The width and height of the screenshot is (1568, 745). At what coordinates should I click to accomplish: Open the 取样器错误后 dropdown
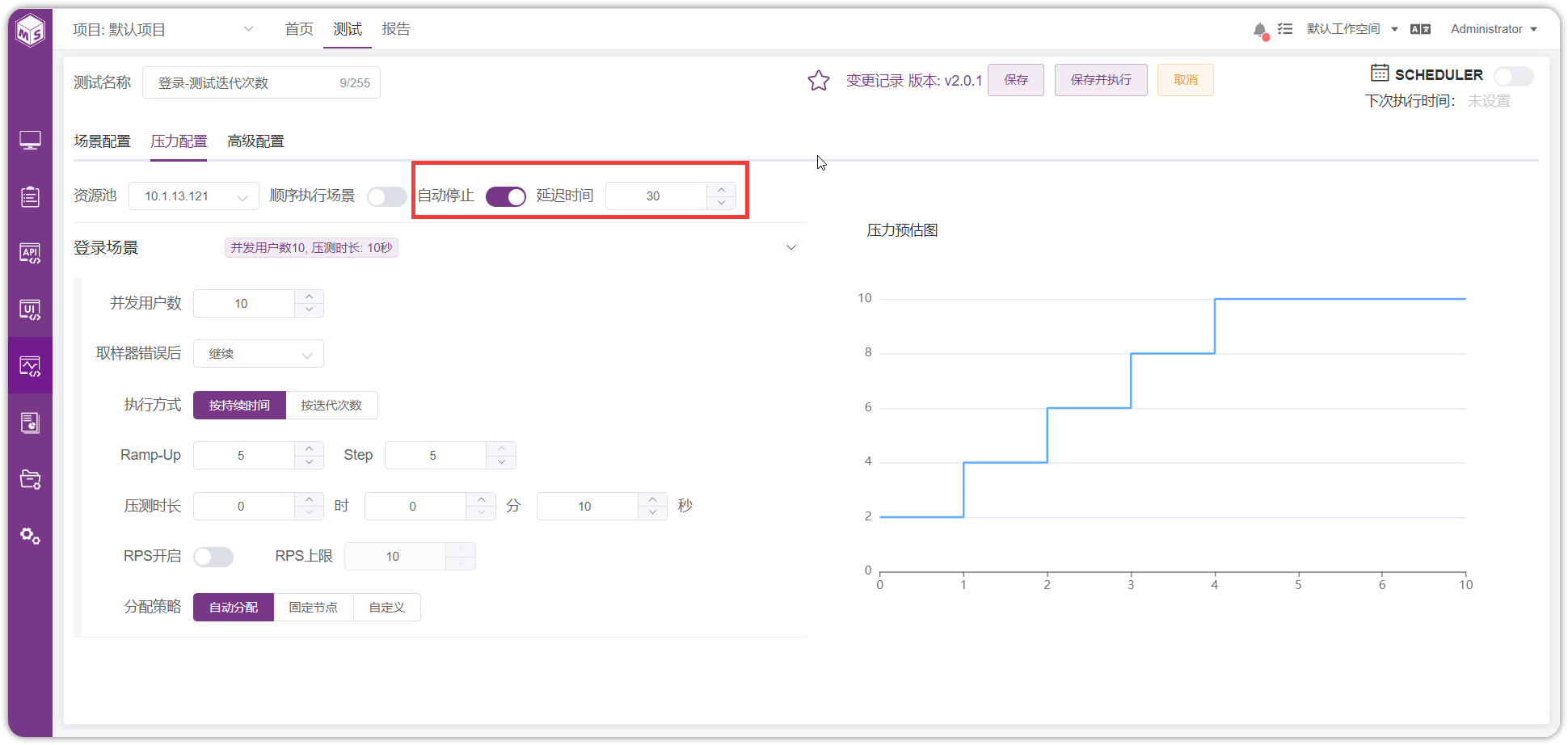pyautogui.click(x=259, y=354)
